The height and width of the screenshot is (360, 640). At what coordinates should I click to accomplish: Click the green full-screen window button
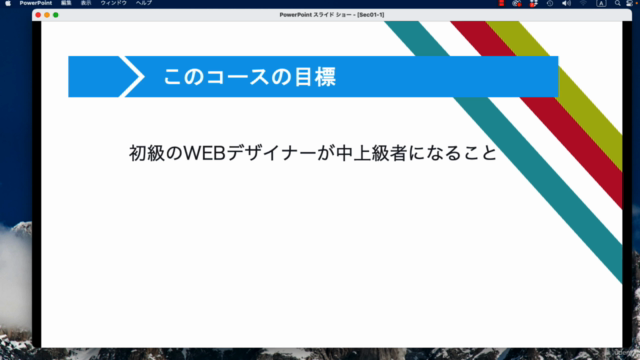(56, 15)
